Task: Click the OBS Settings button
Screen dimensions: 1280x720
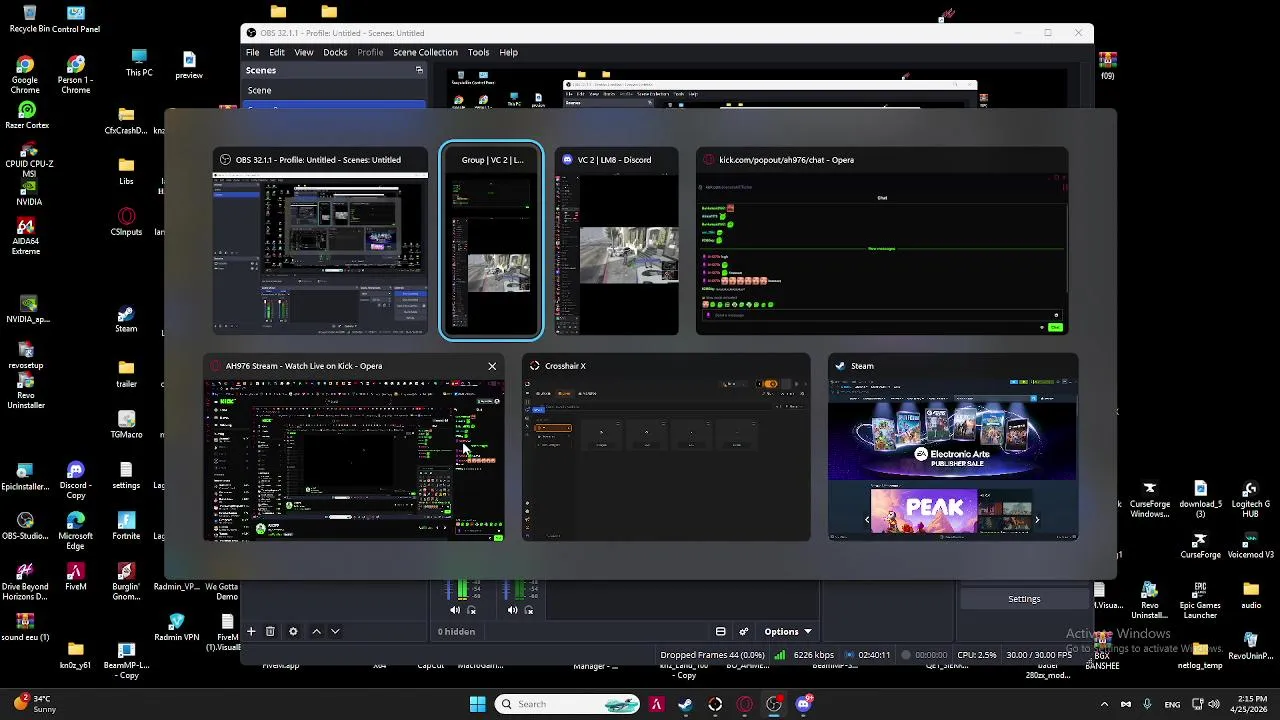Action: 1024,598
